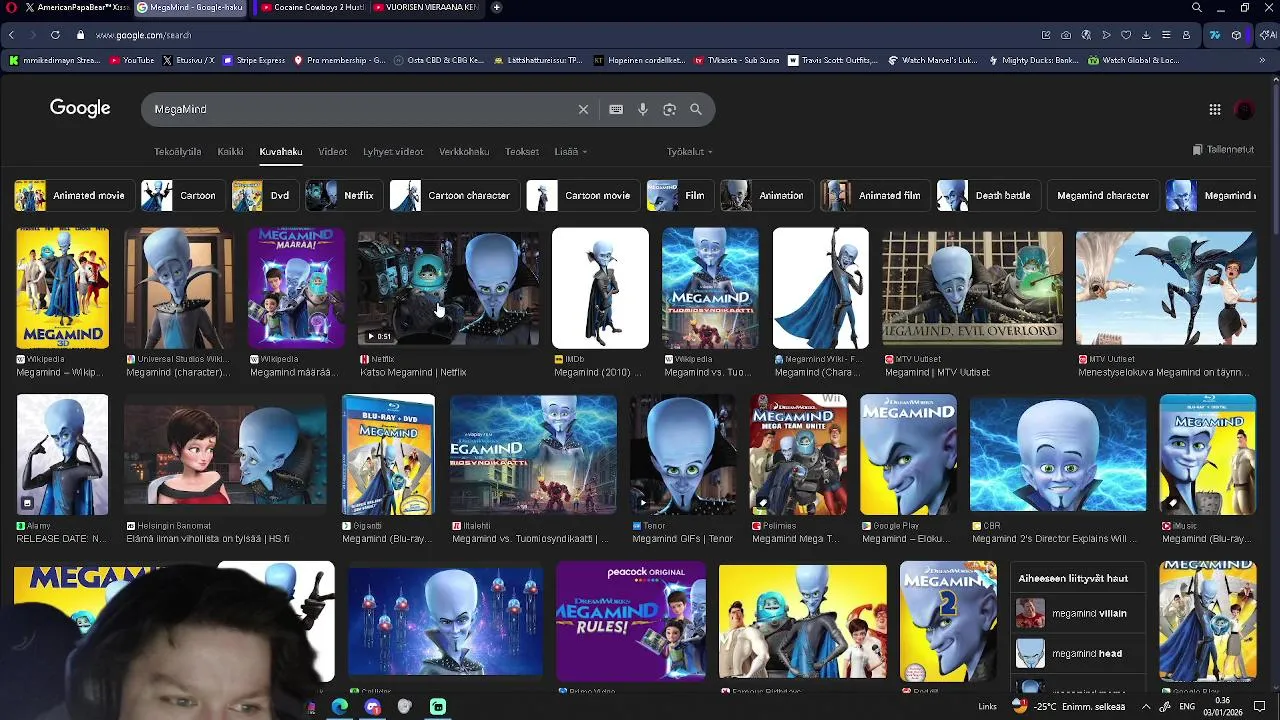This screenshot has height=720, width=1280.
Task: Filter images by the Dvd chip
Action: (264, 196)
